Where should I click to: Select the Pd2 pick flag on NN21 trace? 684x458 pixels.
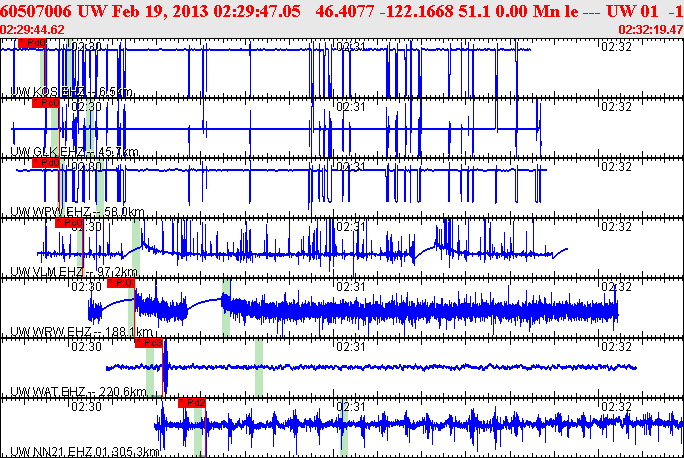[x=192, y=403]
